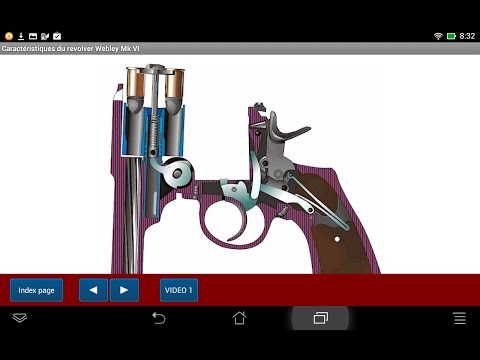Play VIDEO 1
This screenshot has width=480, height=360.
[x=179, y=290]
